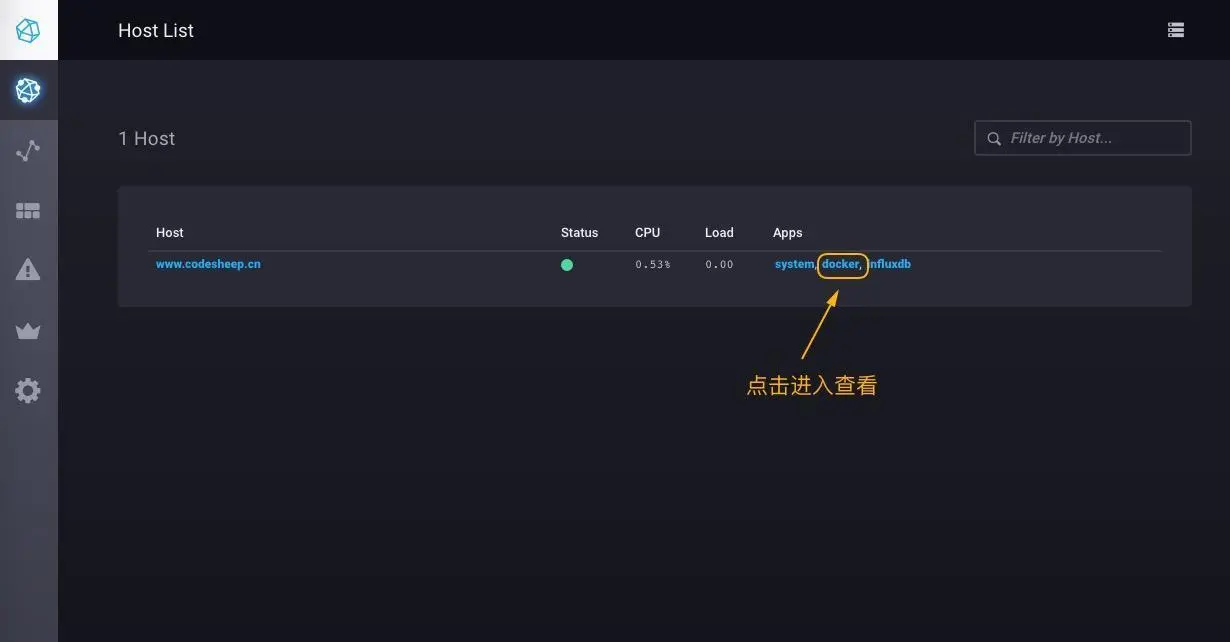Viewport: 1230px width, 642px height.
Task: Open the www.codesheep.cn host link
Action: click(208, 264)
